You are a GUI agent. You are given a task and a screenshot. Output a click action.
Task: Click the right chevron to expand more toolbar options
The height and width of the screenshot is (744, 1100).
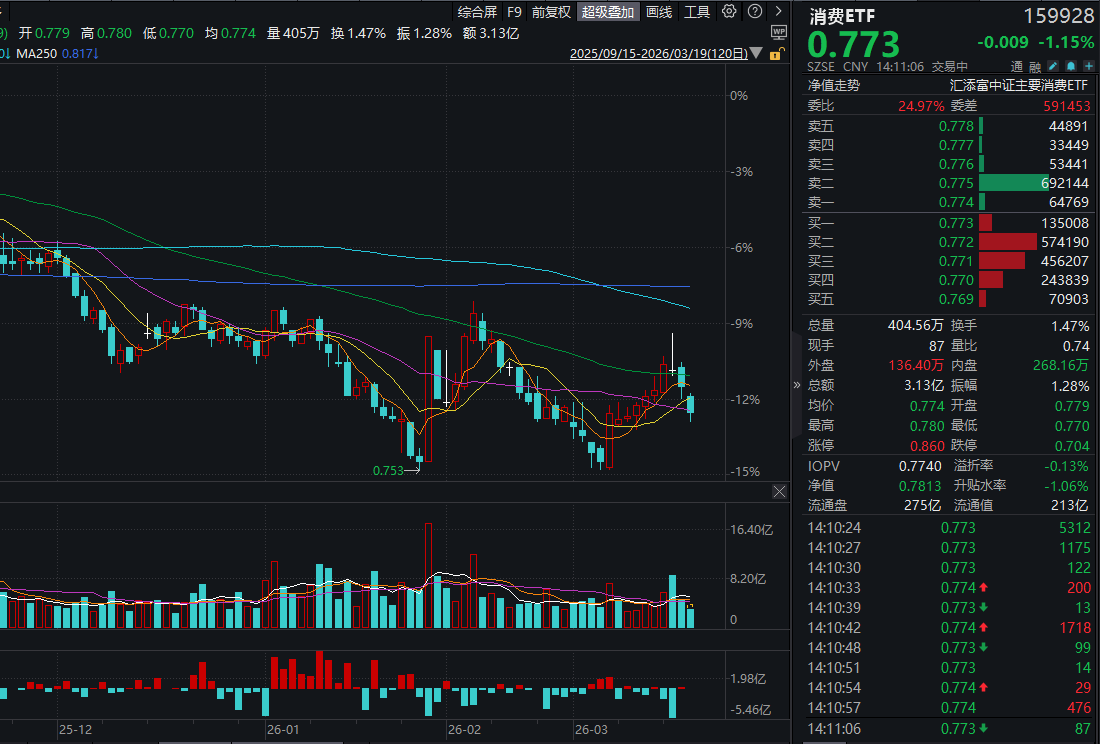pos(780,11)
